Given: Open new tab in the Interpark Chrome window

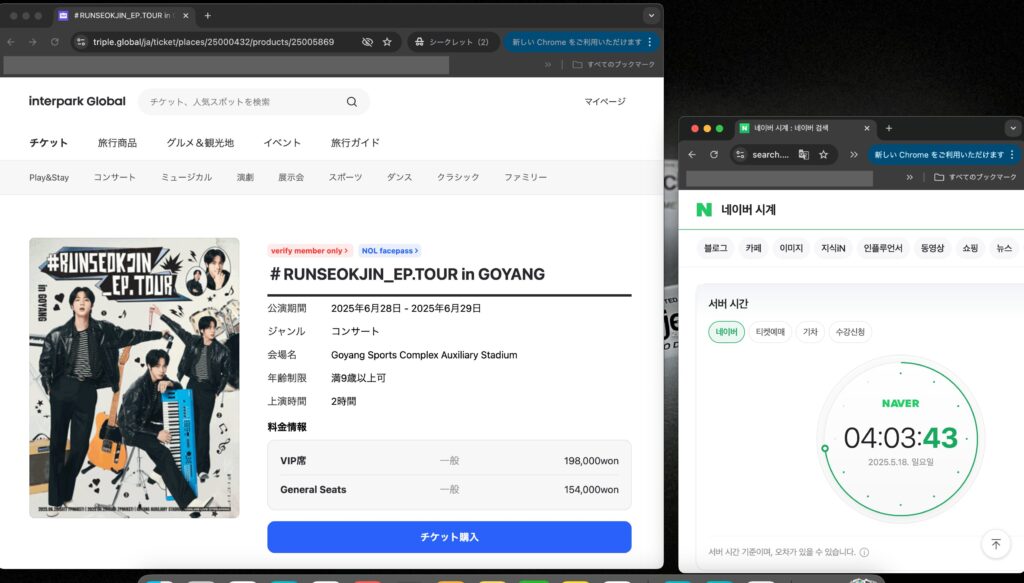Looking at the screenshot, I should point(208,16).
